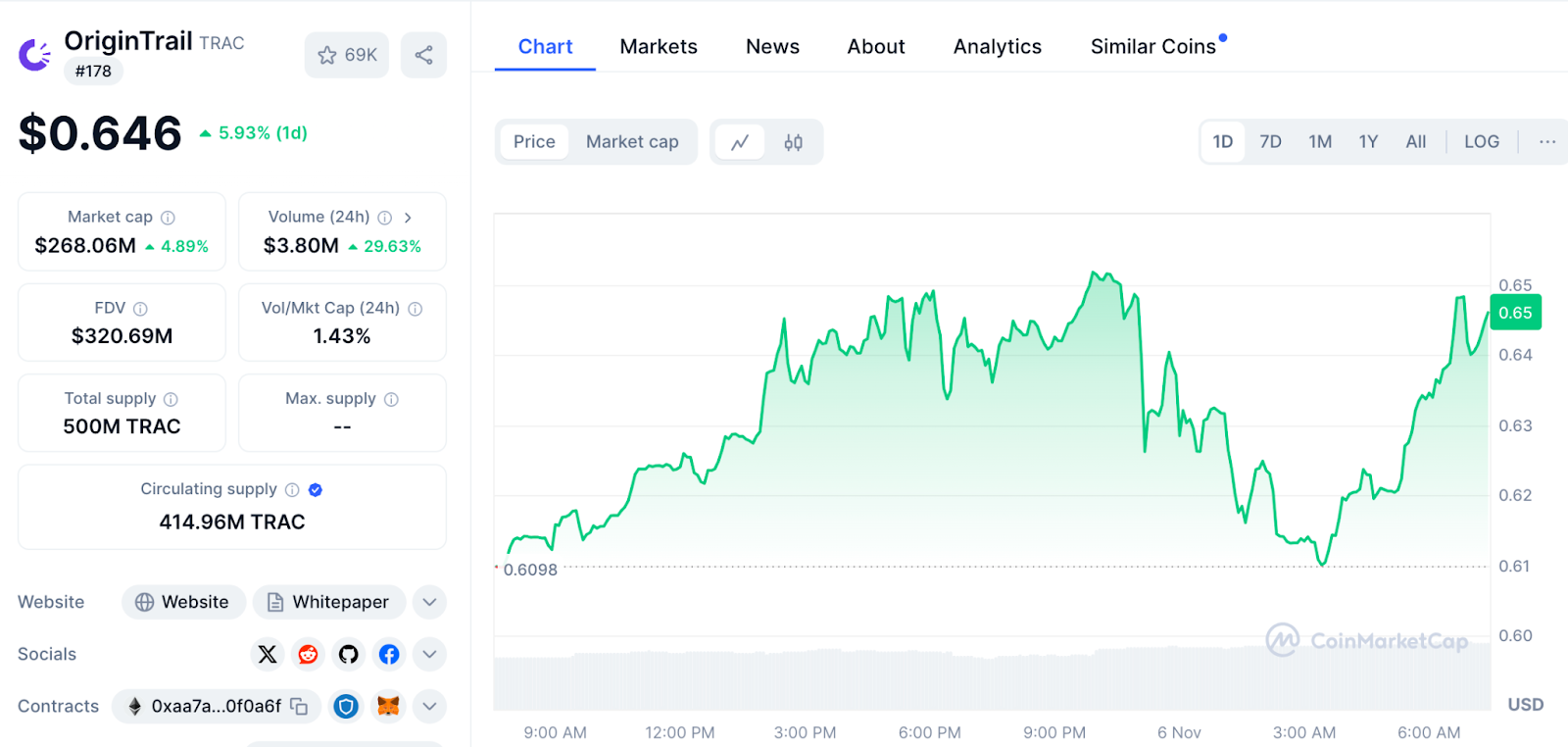Click the 500M TRAC total supply value
Screen dimensions: 1568x747
[x=122, y=426]
